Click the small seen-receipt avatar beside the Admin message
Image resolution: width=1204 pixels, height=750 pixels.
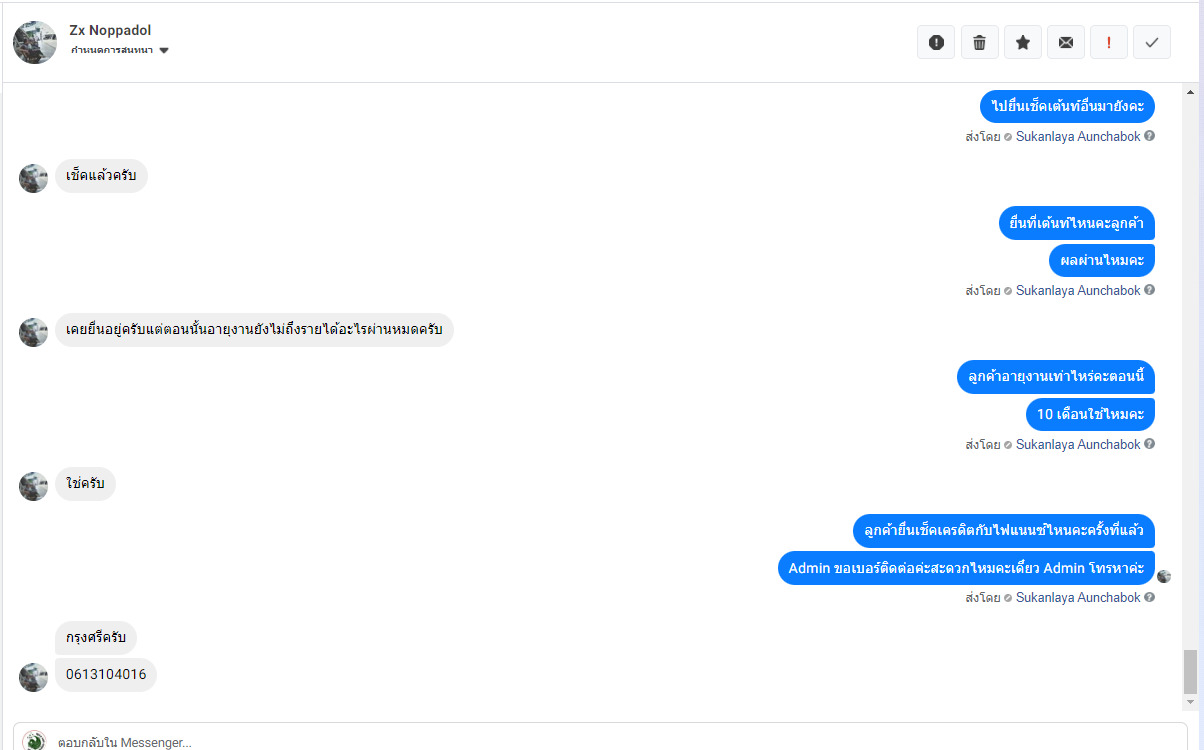[x=1164, y=576]
